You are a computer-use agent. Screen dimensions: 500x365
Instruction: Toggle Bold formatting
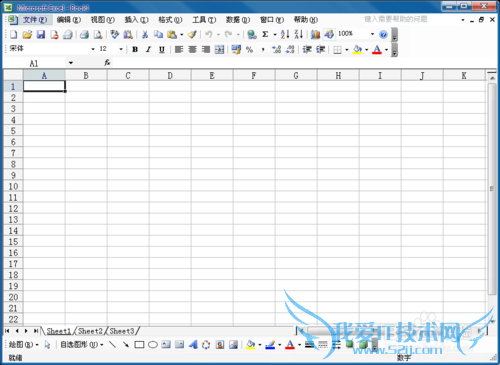(135, 50)
